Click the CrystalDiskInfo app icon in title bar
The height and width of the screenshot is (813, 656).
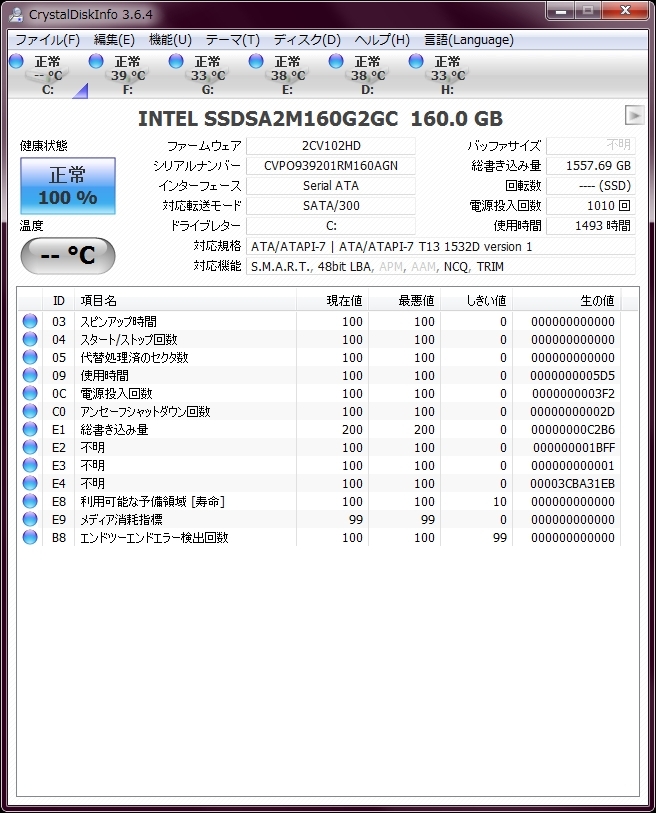15,14
